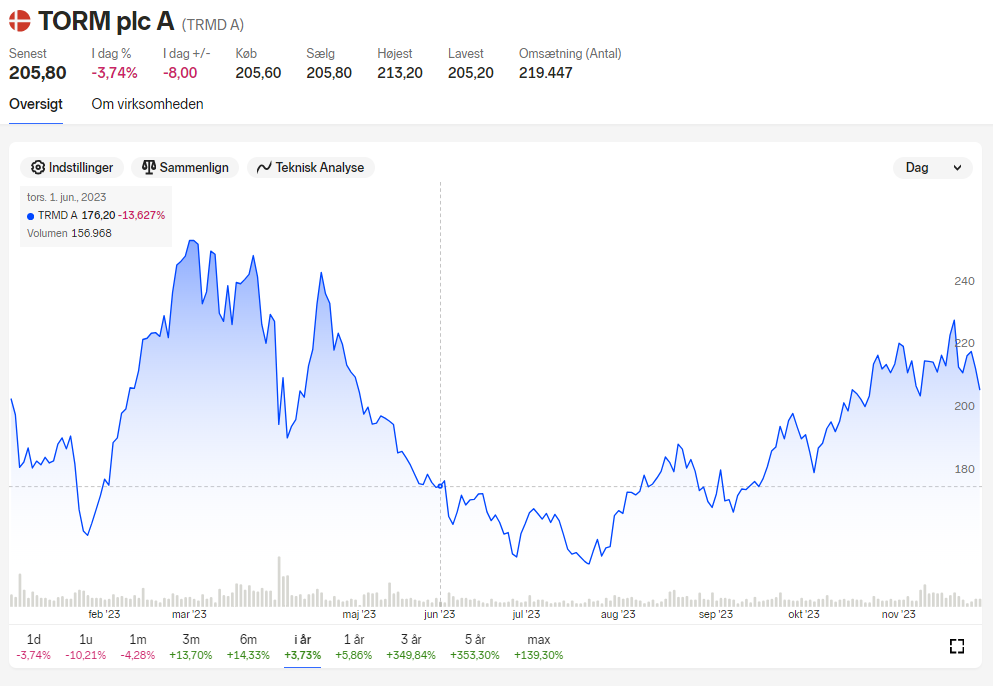993x686 pixels.
Task: Click the Højest value 213,20
Action: pyautogui.click(x=400, y=73)
